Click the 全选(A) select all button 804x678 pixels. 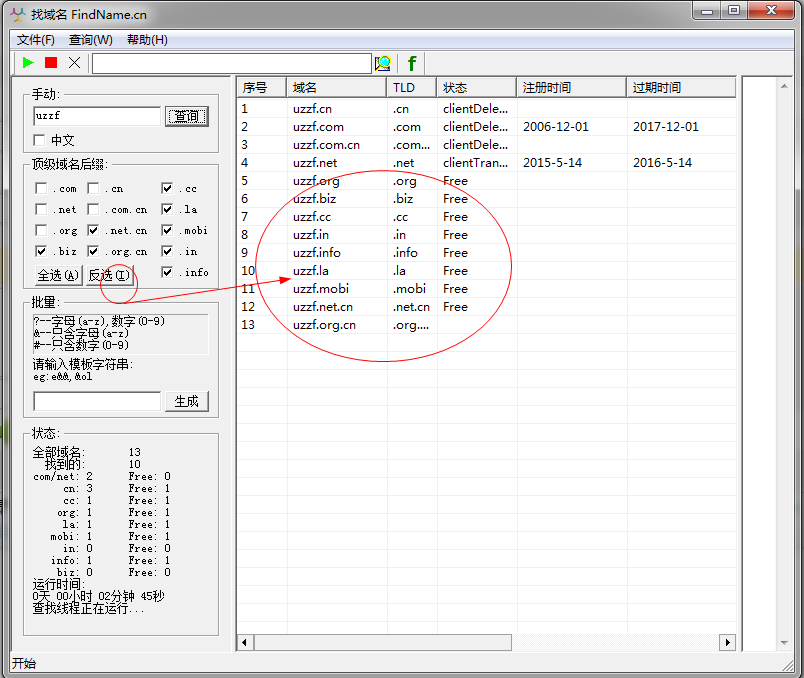(x=58, y=275)
